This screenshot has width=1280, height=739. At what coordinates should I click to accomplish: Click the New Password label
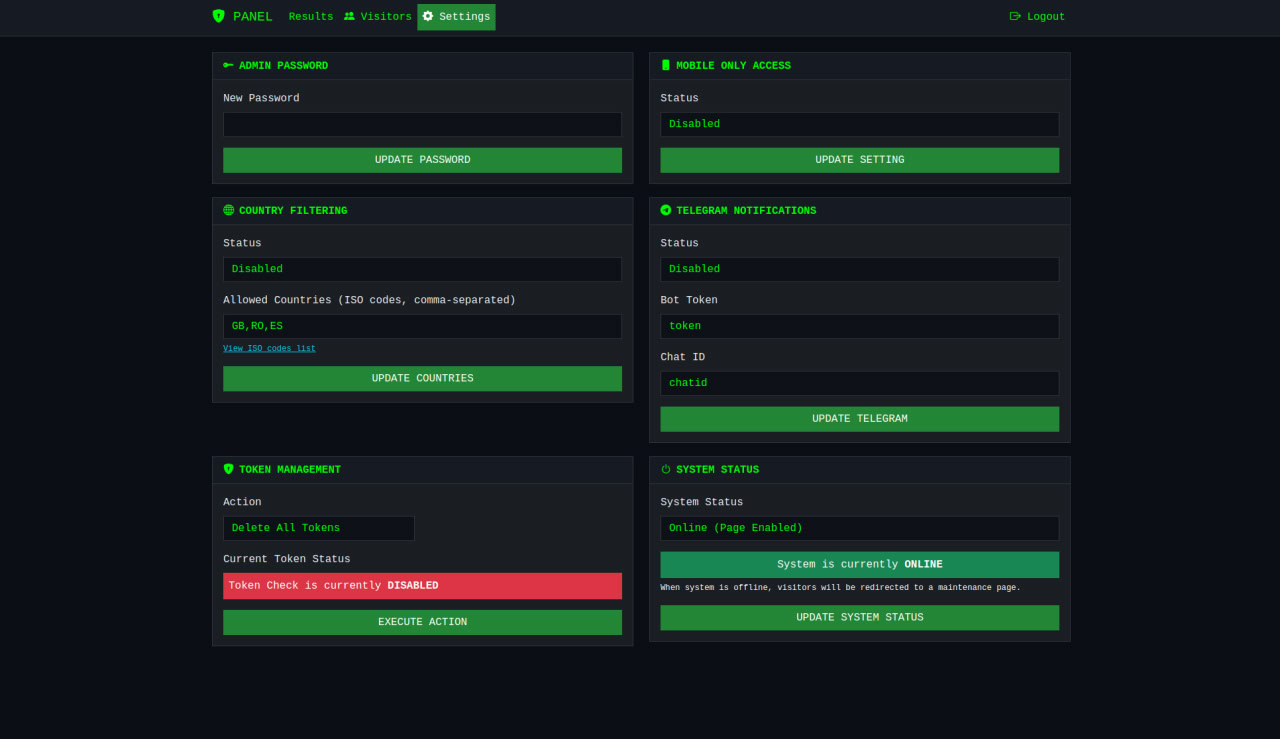pyautogui.click(x=261, y=98)
